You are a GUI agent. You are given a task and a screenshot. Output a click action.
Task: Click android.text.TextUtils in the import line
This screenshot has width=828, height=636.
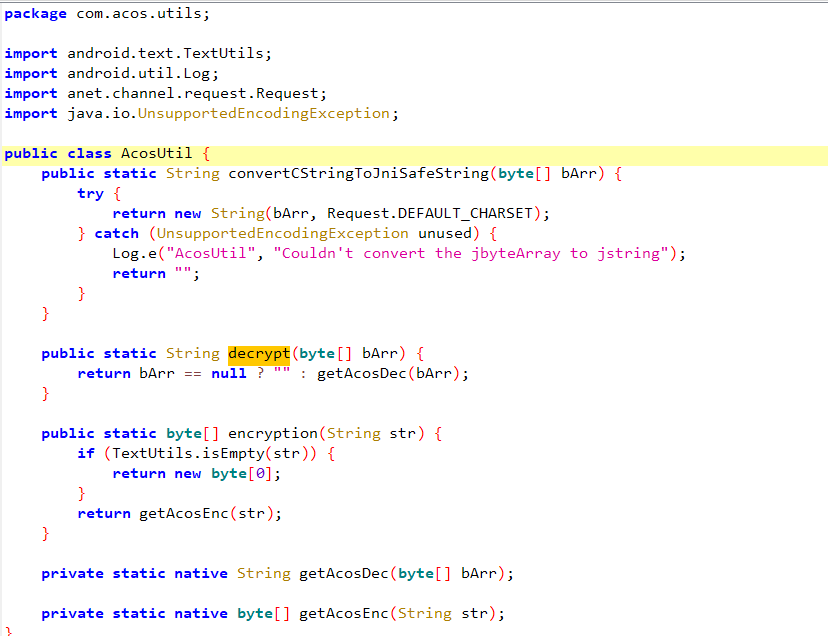pyautogui.click(x=169, y=53)
